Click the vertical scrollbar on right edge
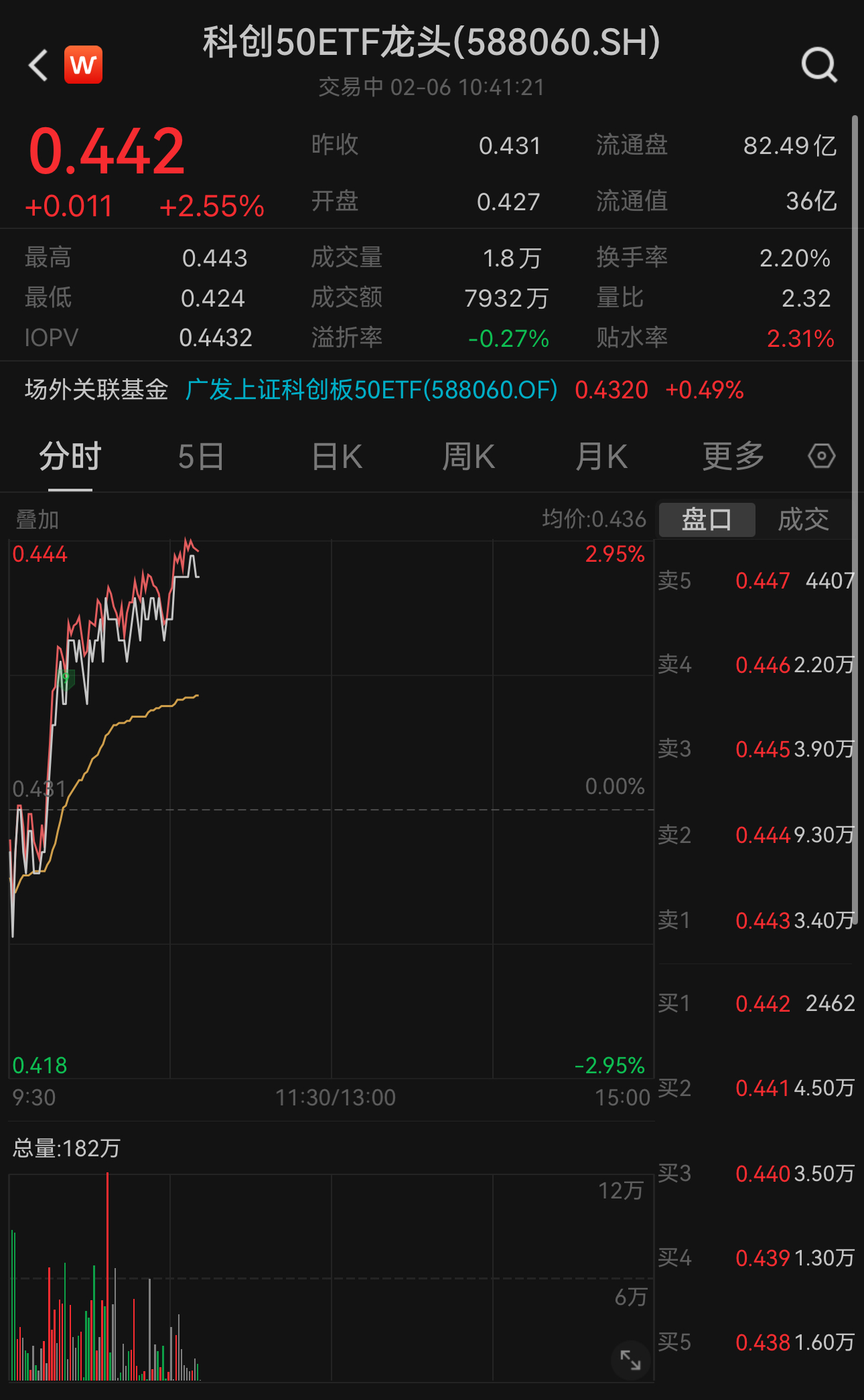Viewport: 864px width, 1400px height. click(x=855, y=520)
